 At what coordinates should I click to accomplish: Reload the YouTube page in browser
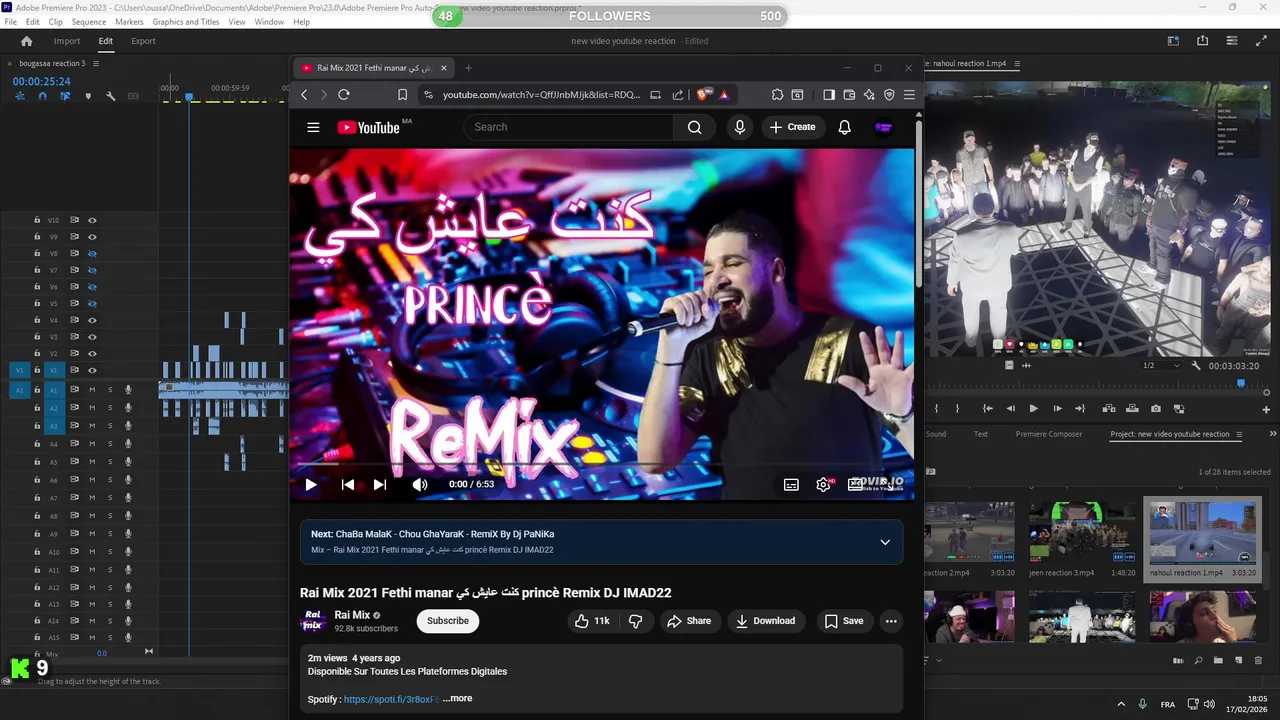tap(344, 95)
